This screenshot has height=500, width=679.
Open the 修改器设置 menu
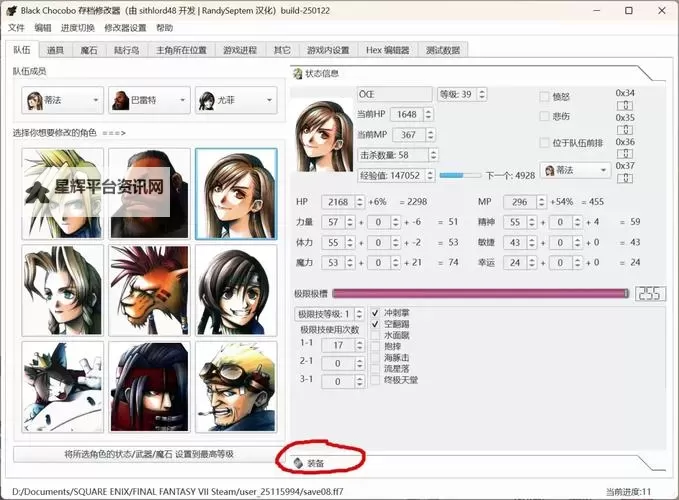pyautogui.click(x=125, y=28)
